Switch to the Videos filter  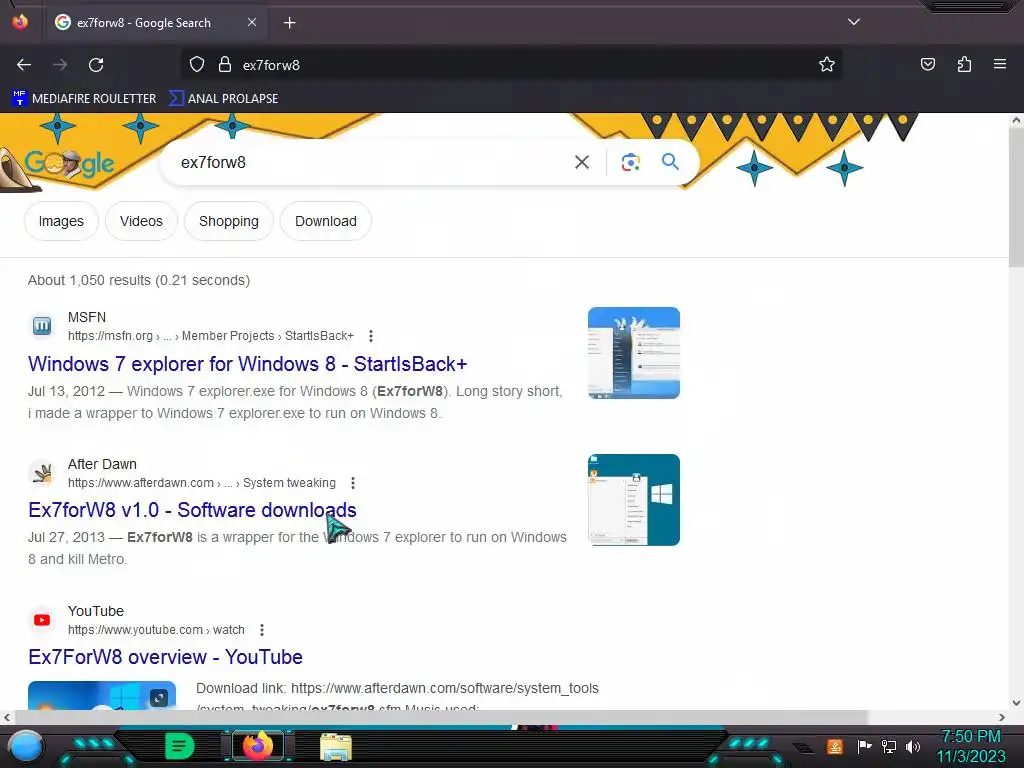click(141, 221)
